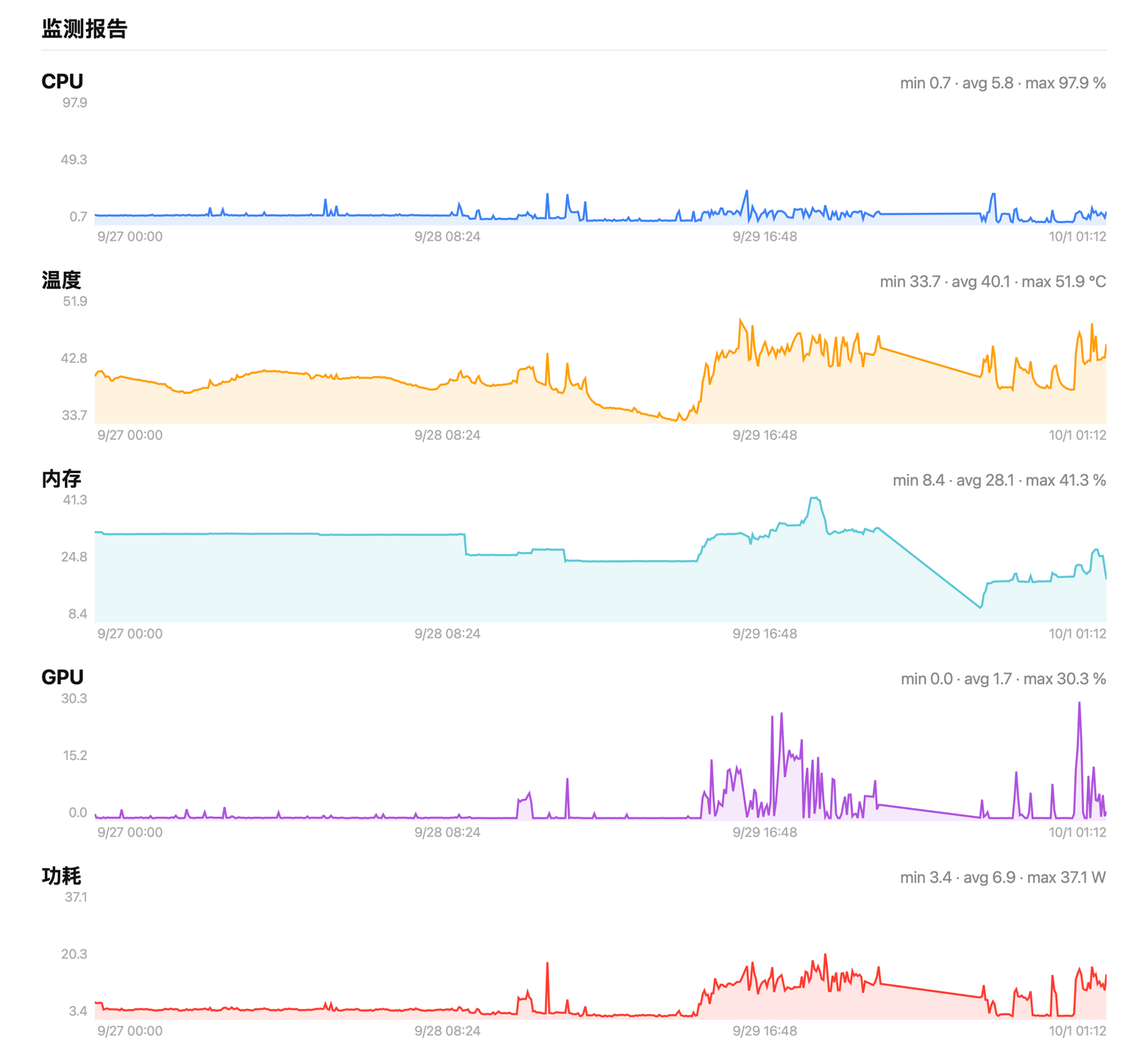Click the orange 温度 line chart
The height and width of the screenshot is (1053, 1148).
[x=600, y=362]
